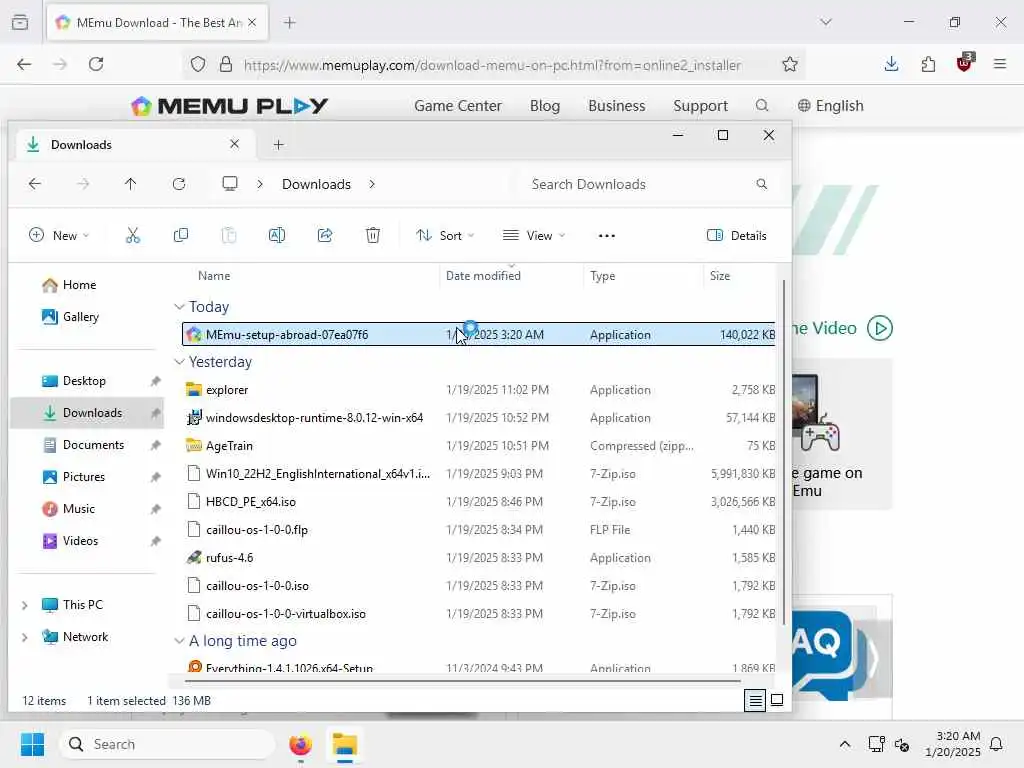Toggle the Details pane button
The height and width of the screenshot is (768, 1024).
737,236
